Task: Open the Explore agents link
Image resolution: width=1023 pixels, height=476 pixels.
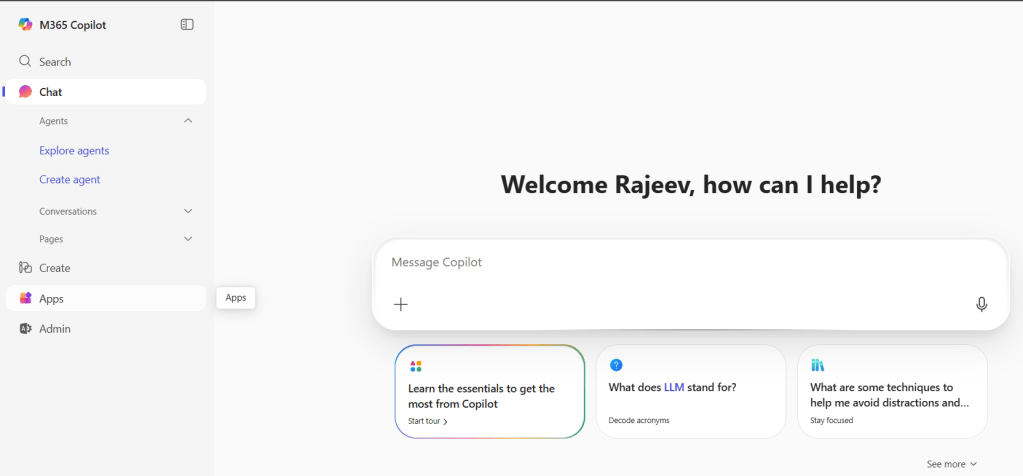Action: [74, 151]
